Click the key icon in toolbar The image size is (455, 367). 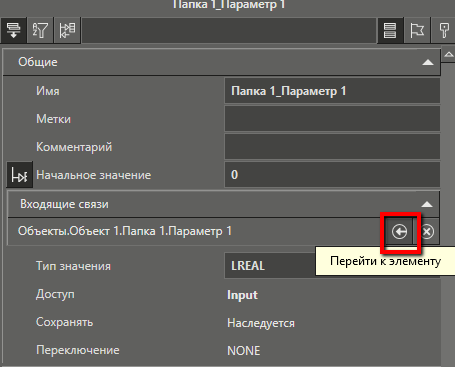pos(444,31)
